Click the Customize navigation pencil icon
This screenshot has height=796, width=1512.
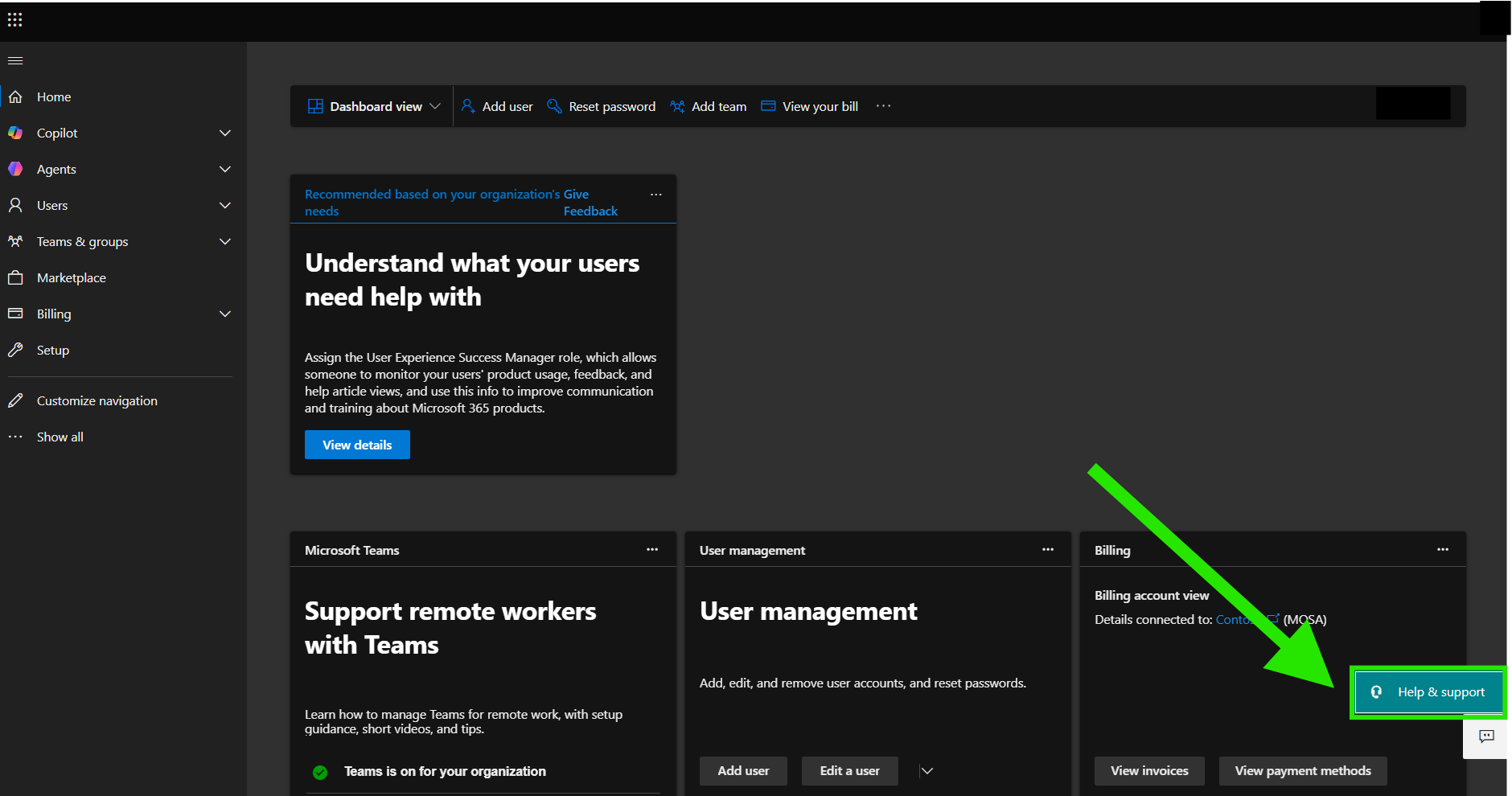(x=15, y=400)
